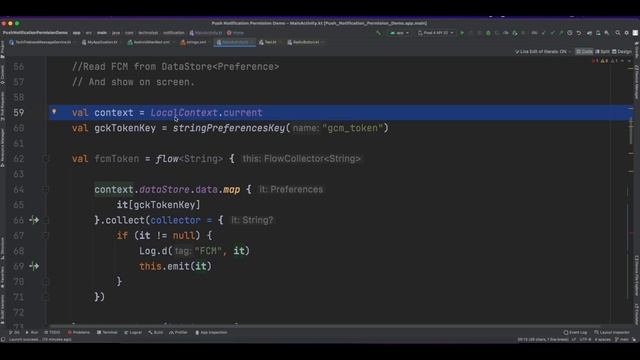The width and height of the screenshot is (640, 360).
Task: Collapse the flow block on line 62
Action: (46, 159)
